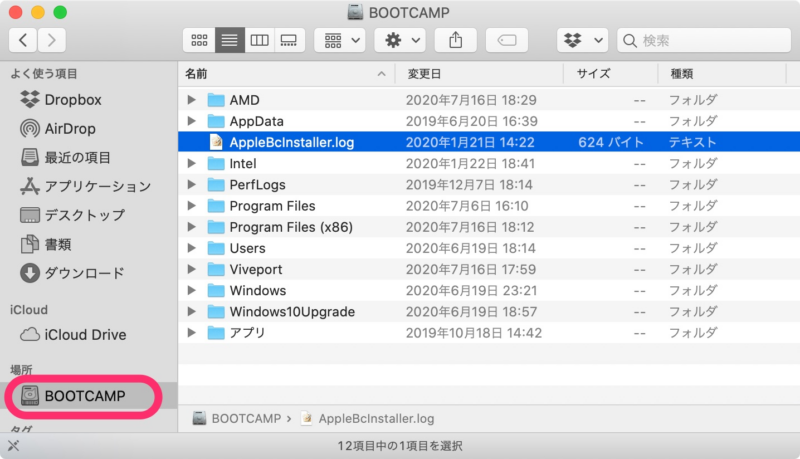800x459 pixels.
Task: Select the Viveport folder name
Action: click(256, 269)
